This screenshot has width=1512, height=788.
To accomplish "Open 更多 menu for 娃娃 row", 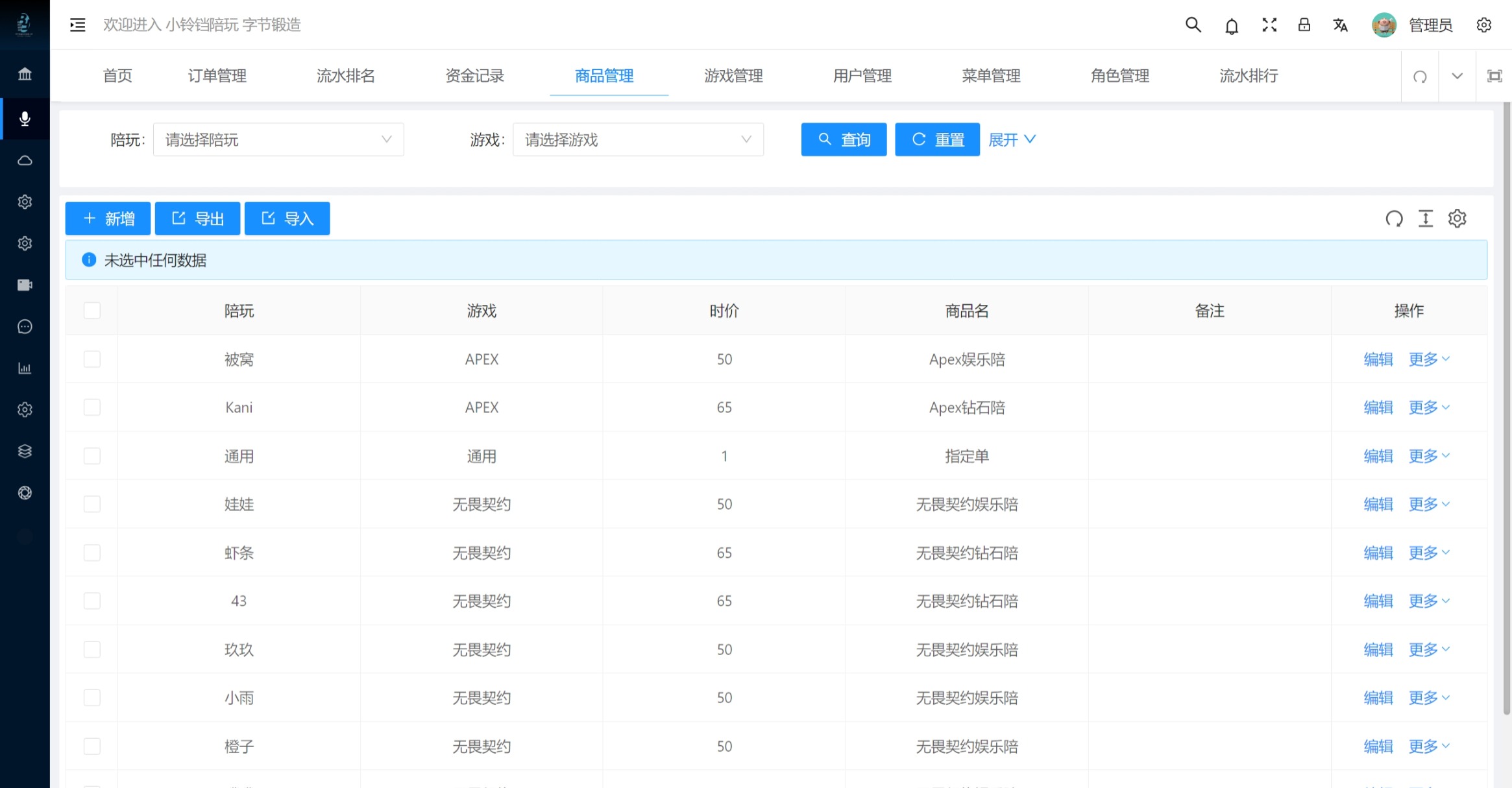I will tap(1429, 504).
